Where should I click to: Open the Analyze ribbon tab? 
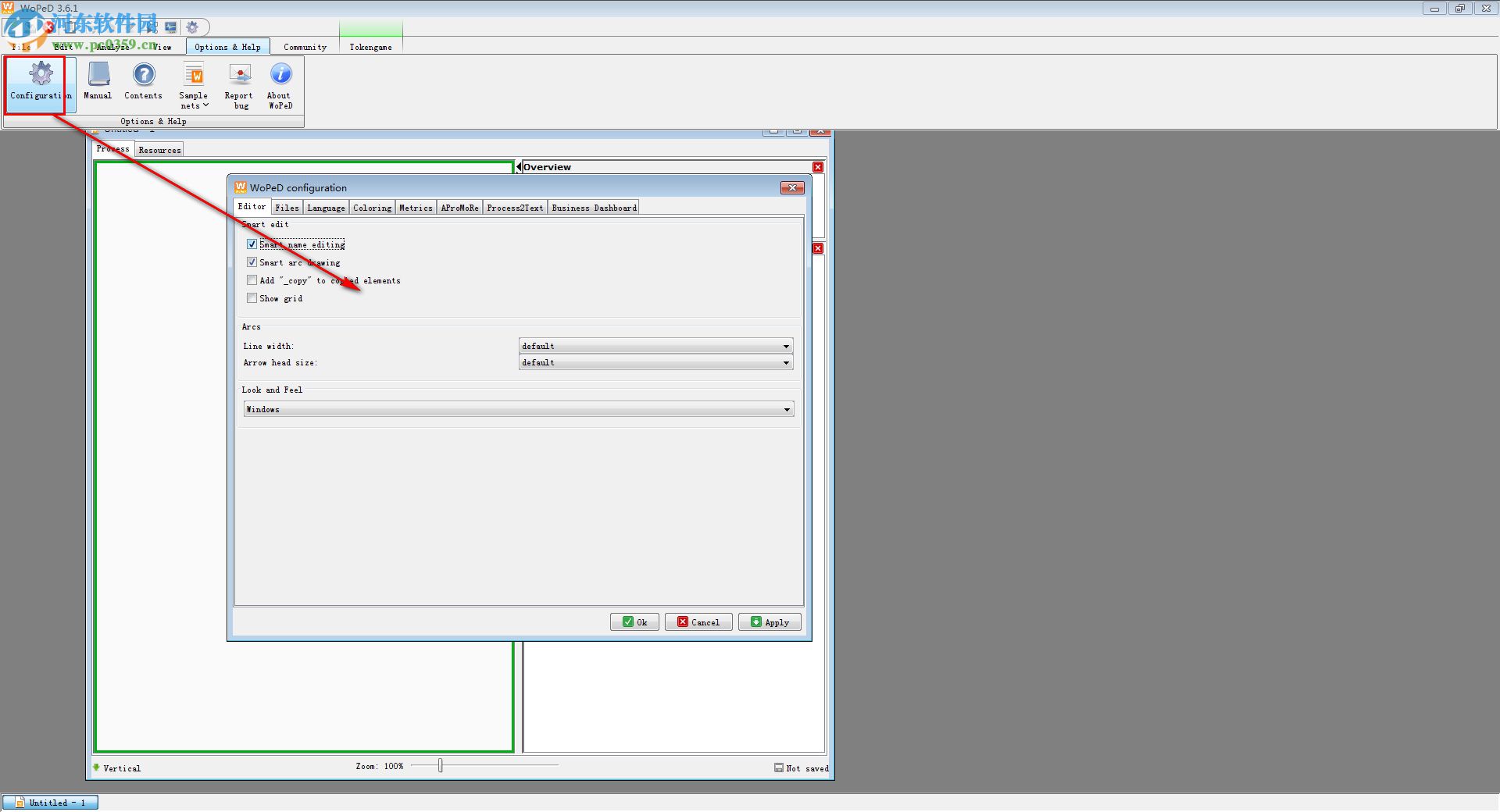coord(113,47)
